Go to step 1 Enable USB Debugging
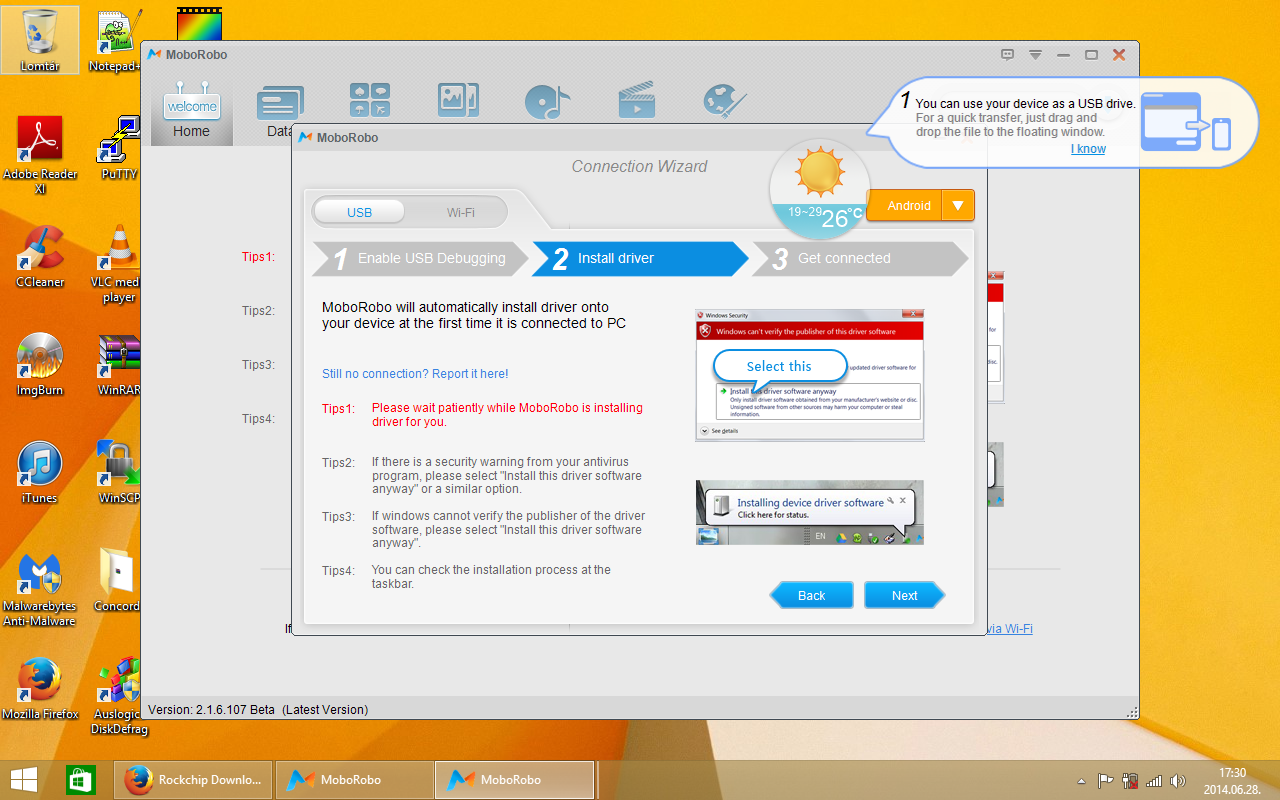The image size is (1280, 800). click(x=420, y=258)
